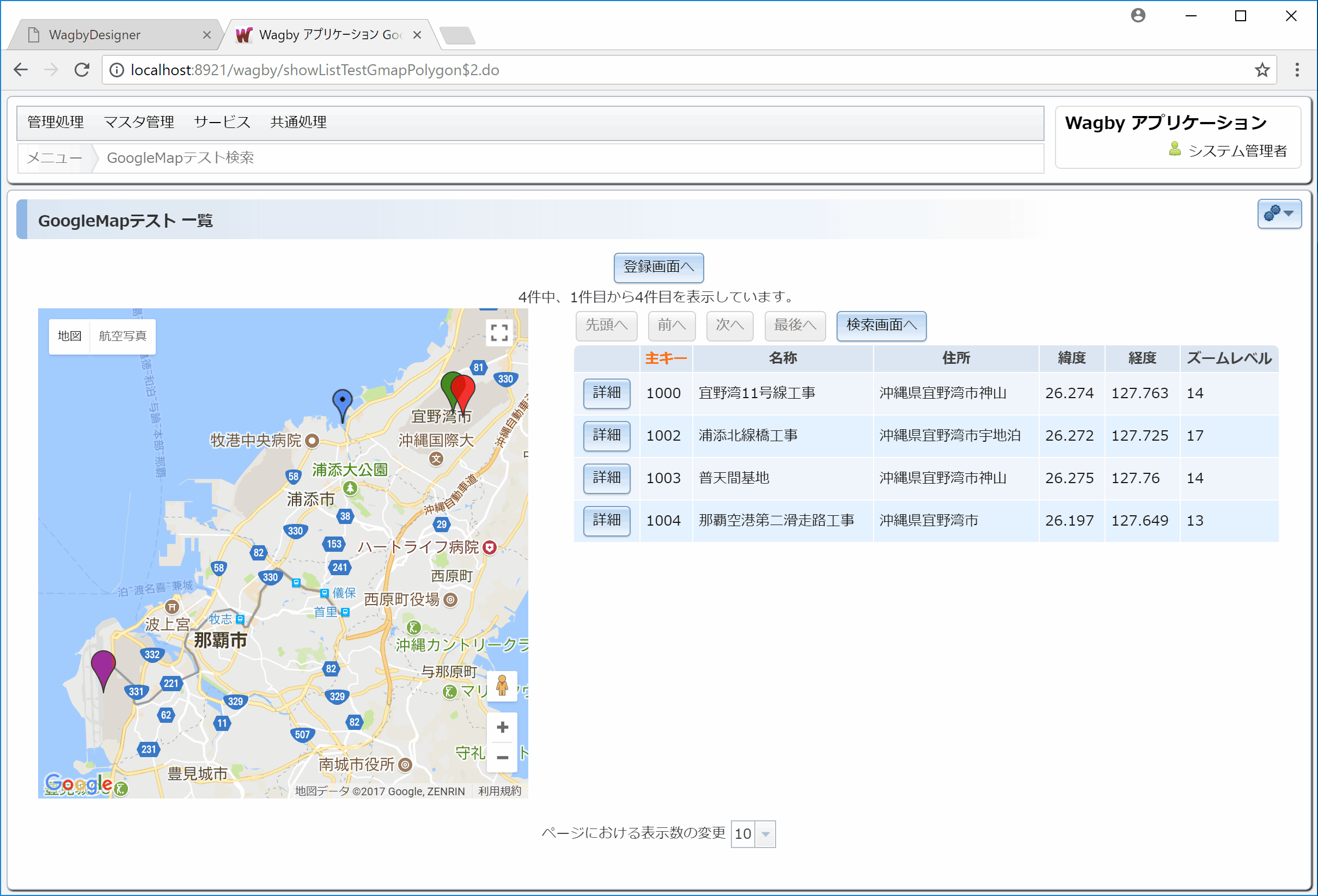Sort by 主キー column header

point(666,358)
